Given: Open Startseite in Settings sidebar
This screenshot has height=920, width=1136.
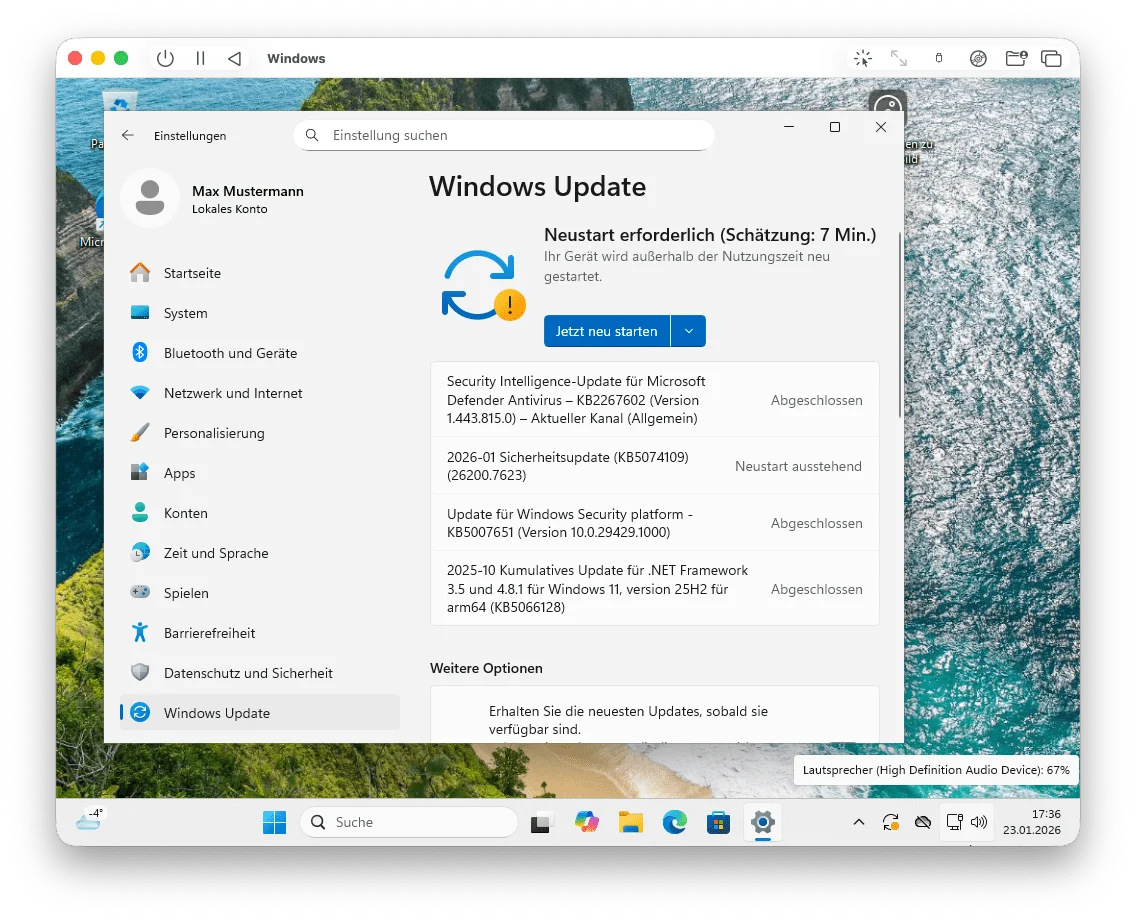Looking at the screenshot, I should coord(259,273).
